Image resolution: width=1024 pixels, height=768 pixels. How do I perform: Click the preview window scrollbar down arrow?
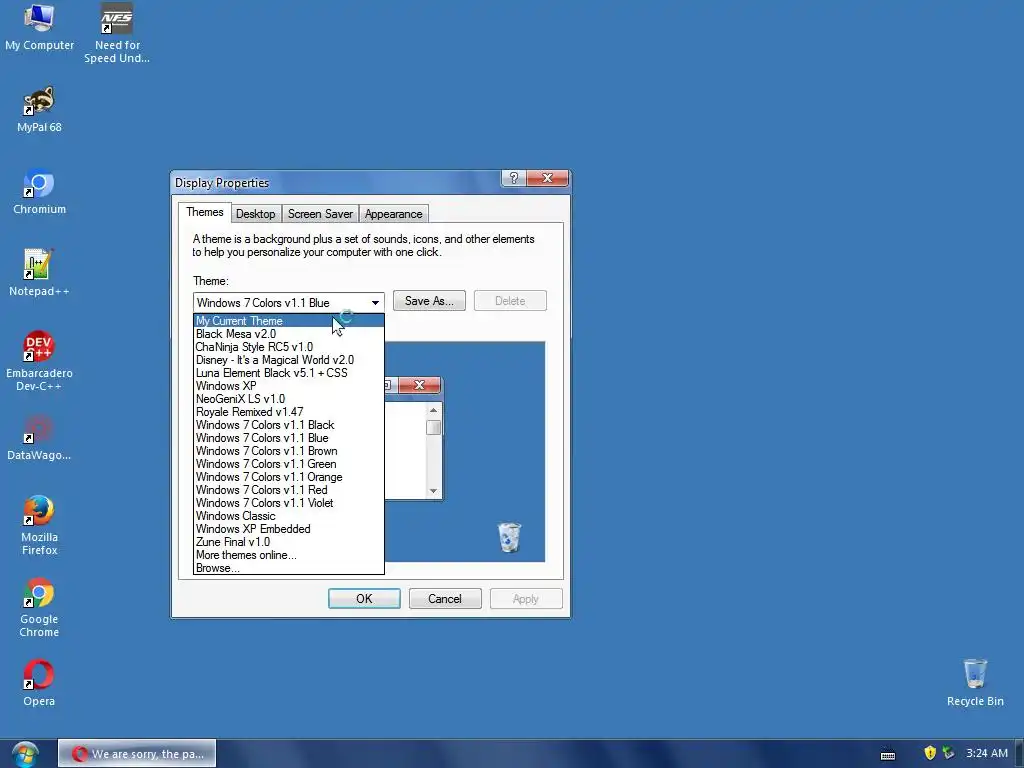click(x=433, y=491)
